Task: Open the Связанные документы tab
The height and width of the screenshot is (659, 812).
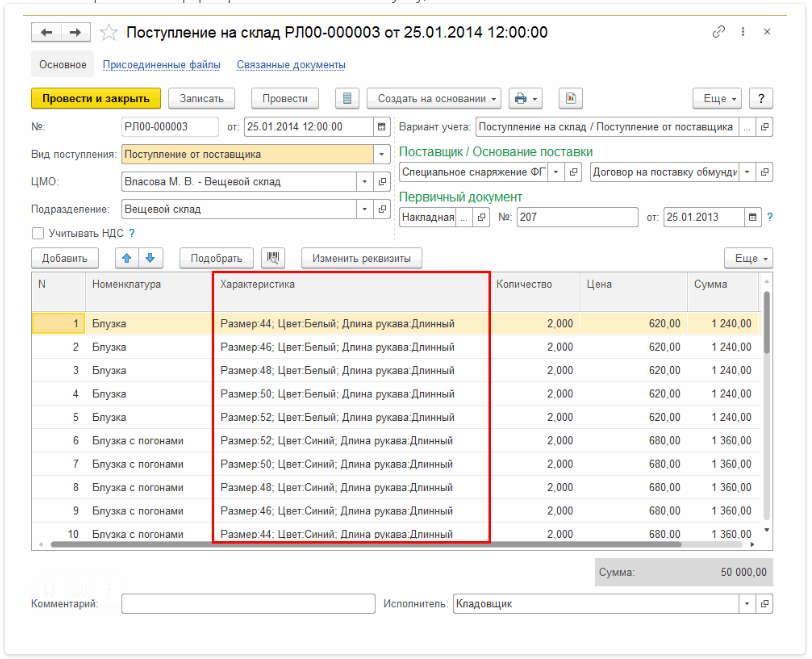Action: [291, 65]
